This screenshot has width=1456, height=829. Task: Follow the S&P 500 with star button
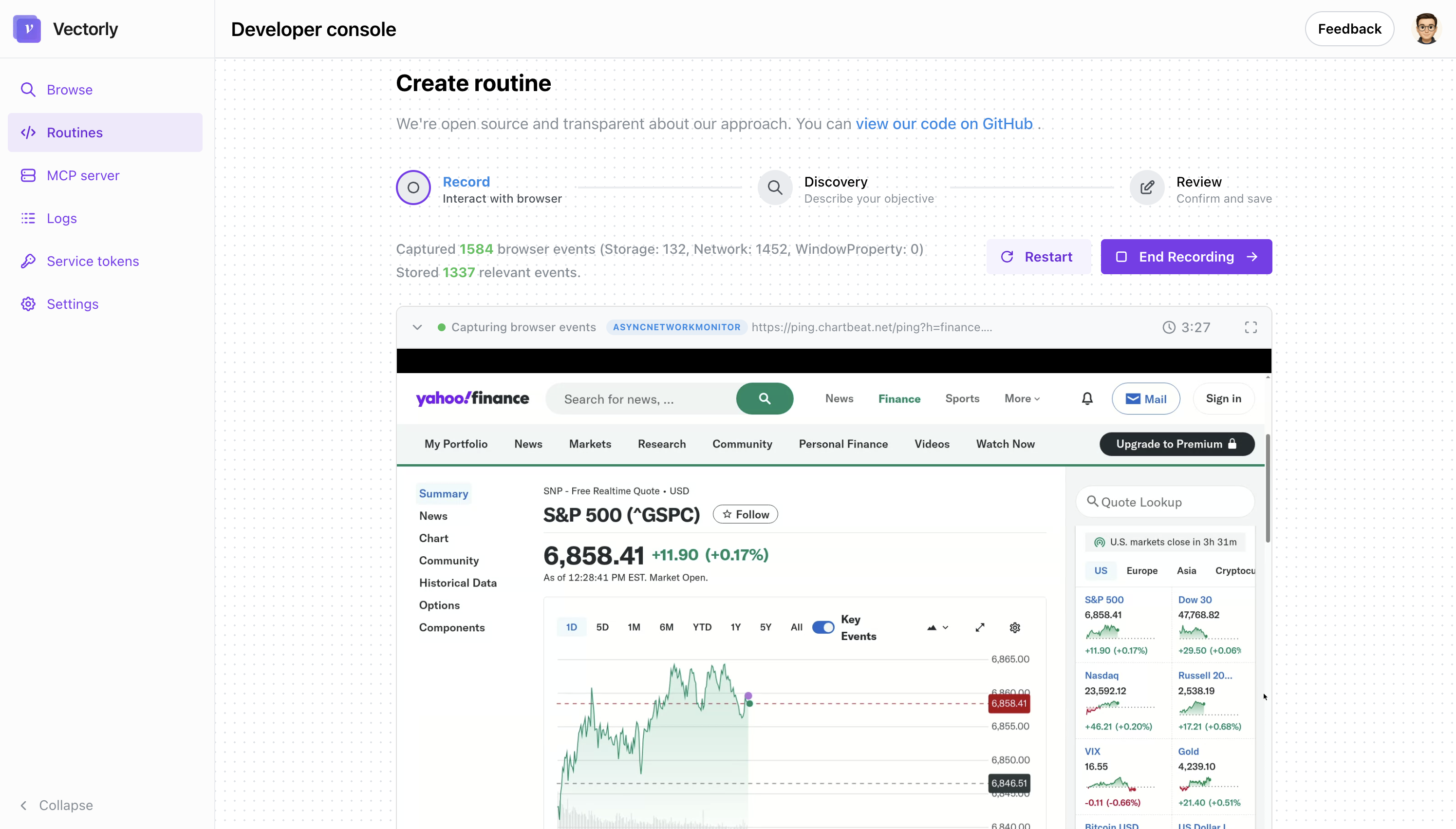(745, 514)
